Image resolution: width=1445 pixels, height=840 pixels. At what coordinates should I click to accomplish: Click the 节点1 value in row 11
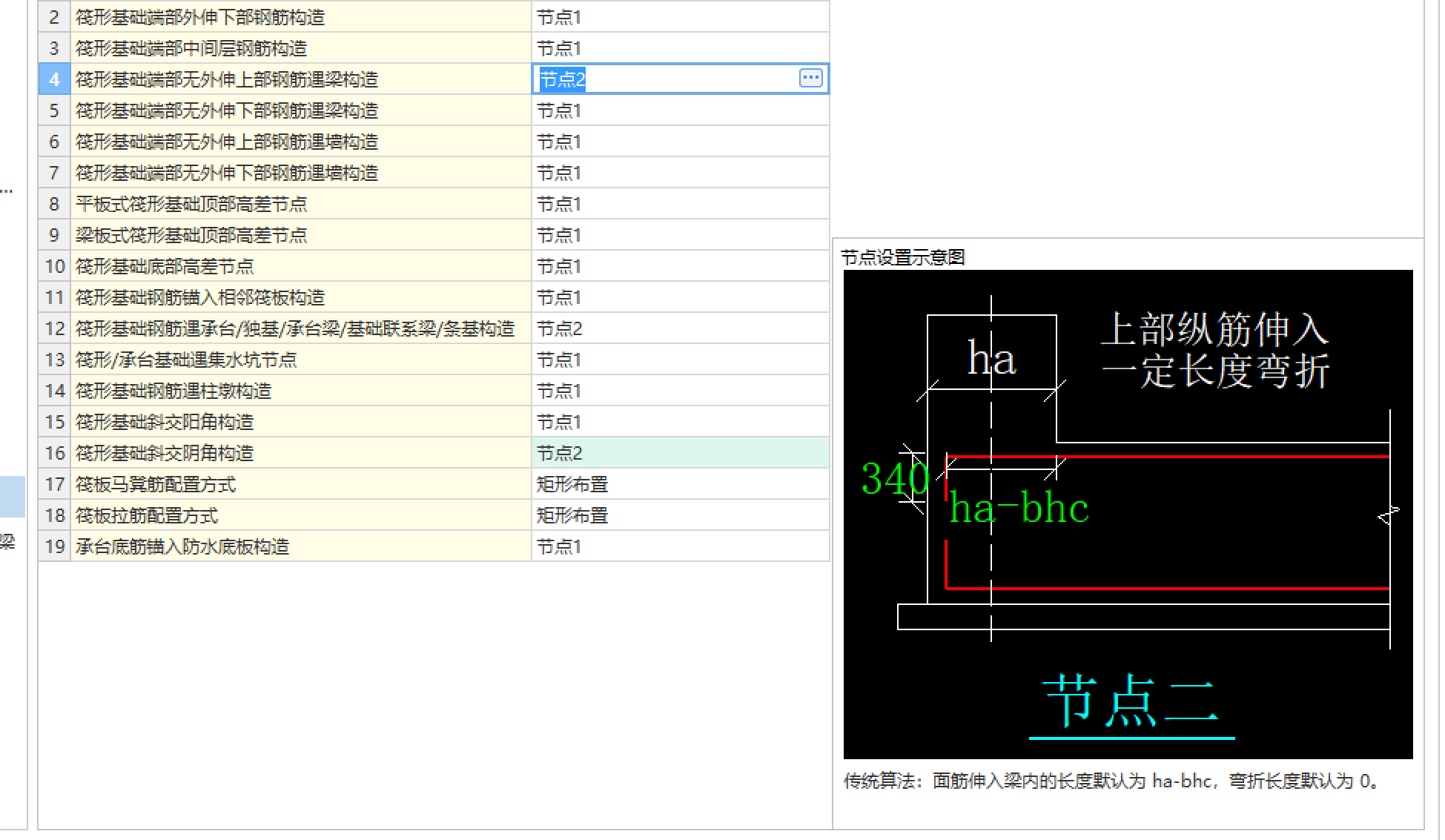[681, 297]
